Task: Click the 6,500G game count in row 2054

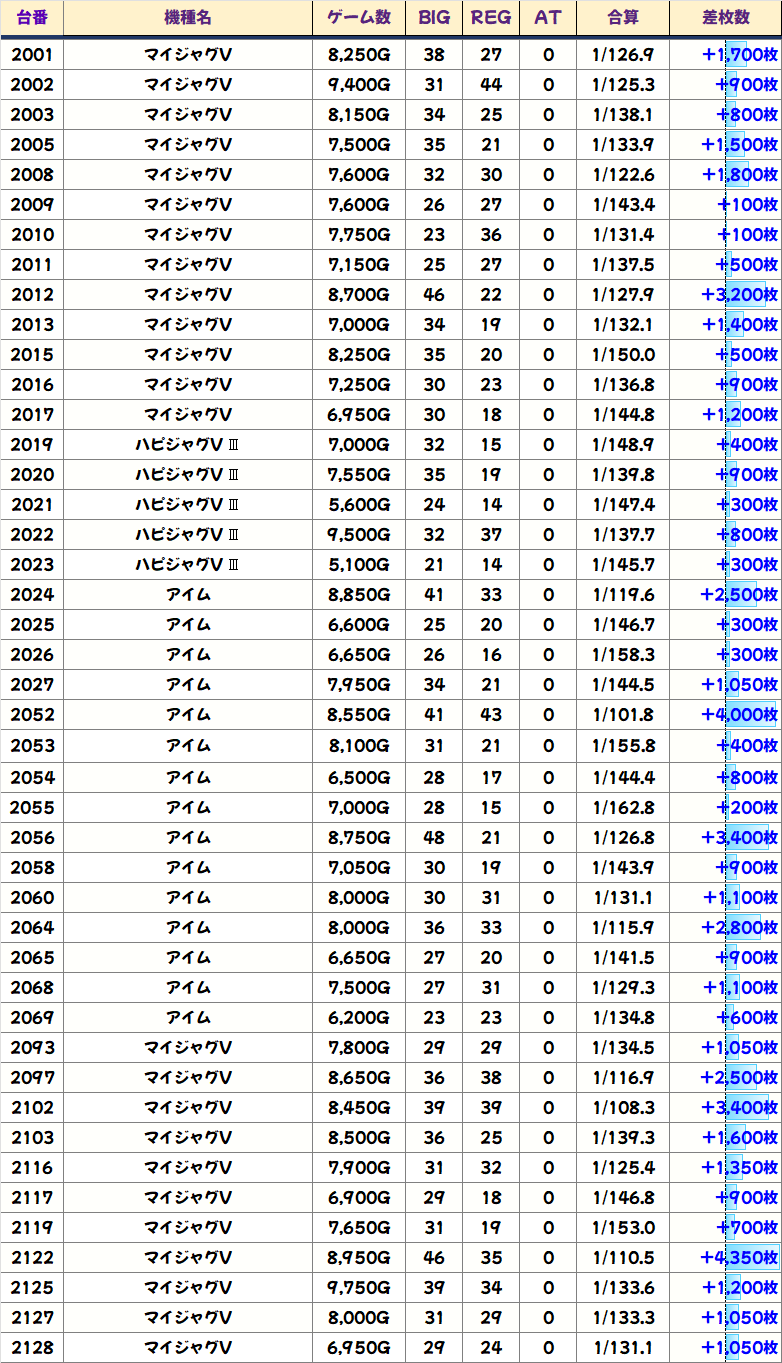Action: pos(359,777)
